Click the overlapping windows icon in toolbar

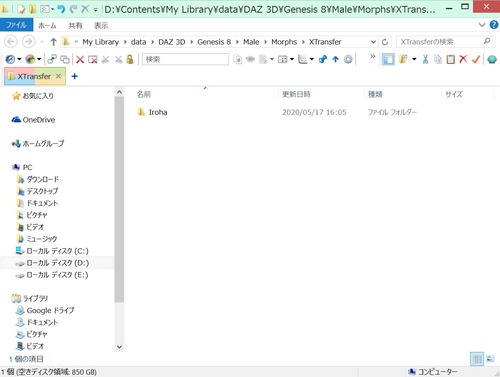65,59
